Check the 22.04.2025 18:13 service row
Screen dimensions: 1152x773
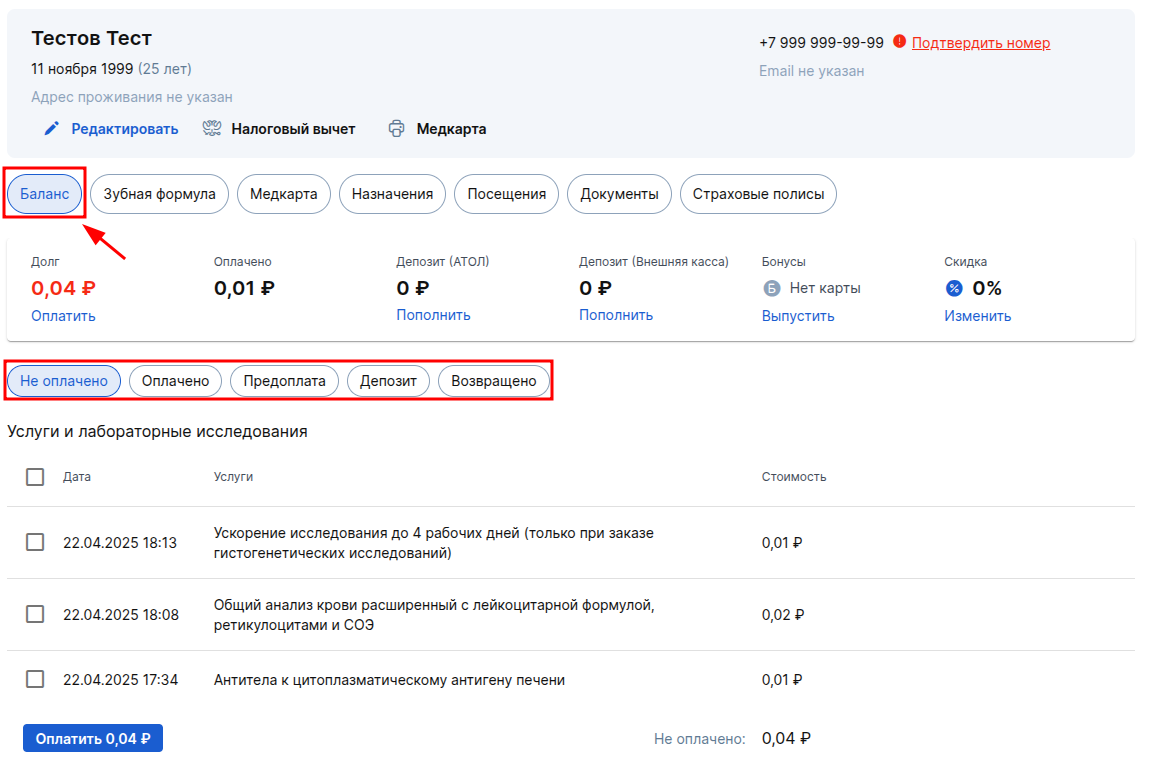coord(35,542)
